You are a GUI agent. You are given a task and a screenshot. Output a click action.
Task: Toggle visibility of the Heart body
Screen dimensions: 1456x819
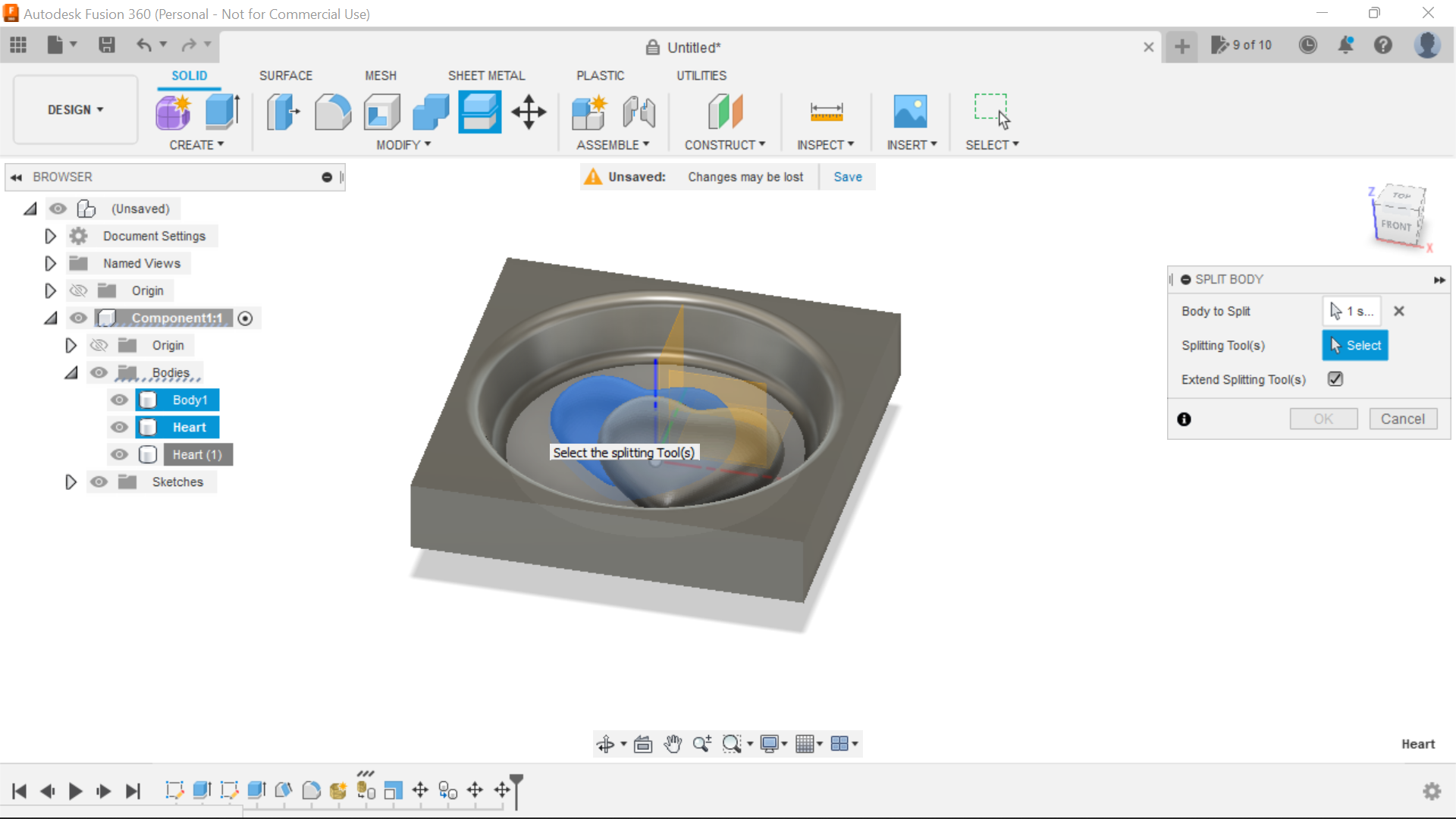coord(119,427)
